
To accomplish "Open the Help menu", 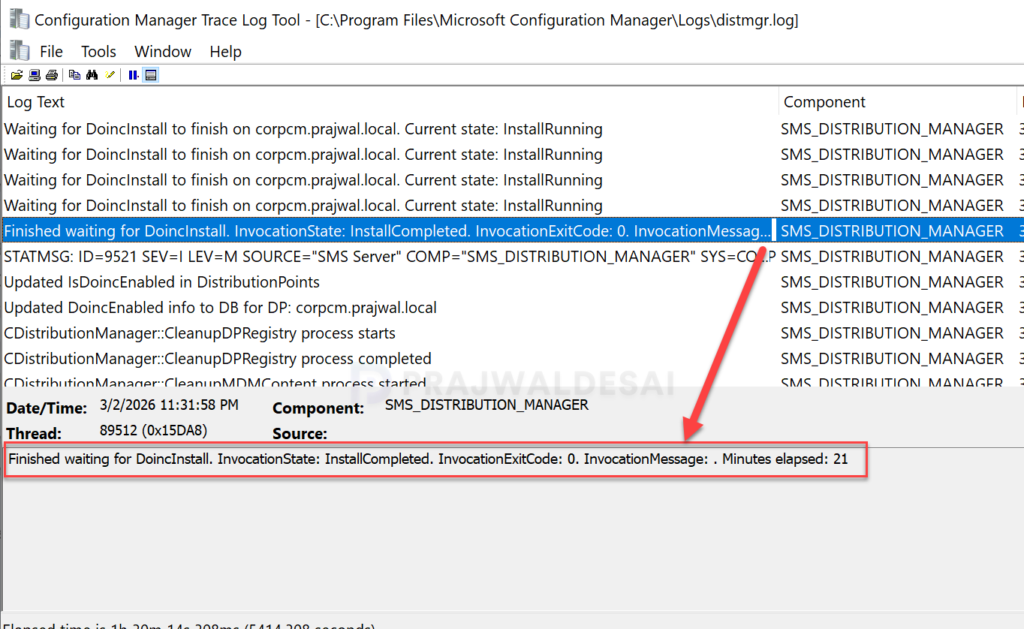I will click(225, 52).
